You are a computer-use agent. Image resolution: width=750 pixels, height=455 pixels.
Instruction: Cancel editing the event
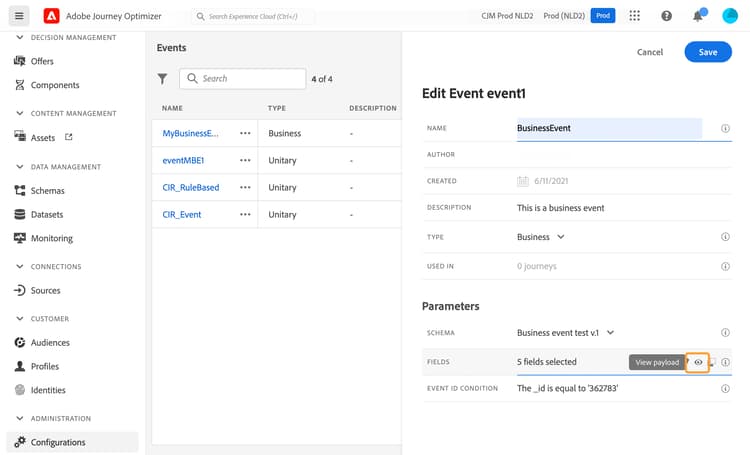pos(650,52)
